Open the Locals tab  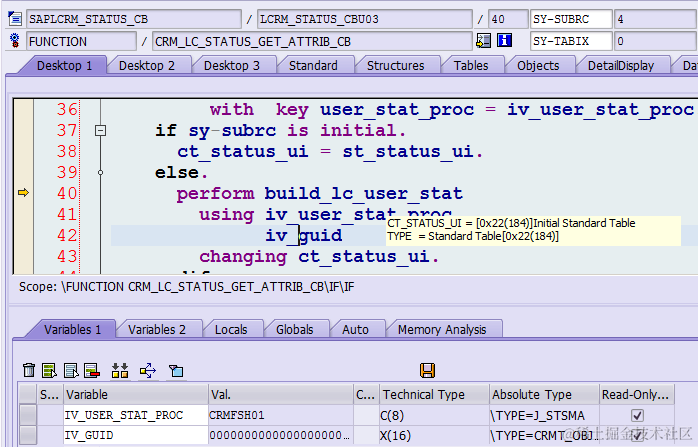pyautogui.click(x=231, y=330)
